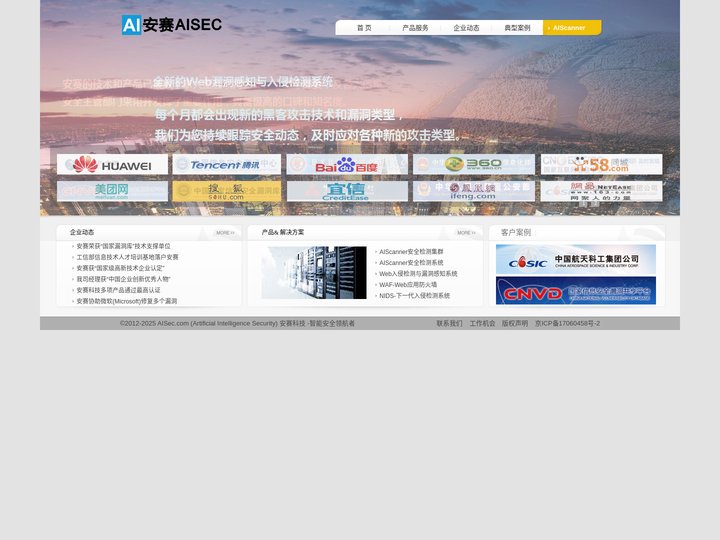Click the 京ICP备17060458号-2 link
This screenshot has height=540, width=720.
click(x=568, y=323)
